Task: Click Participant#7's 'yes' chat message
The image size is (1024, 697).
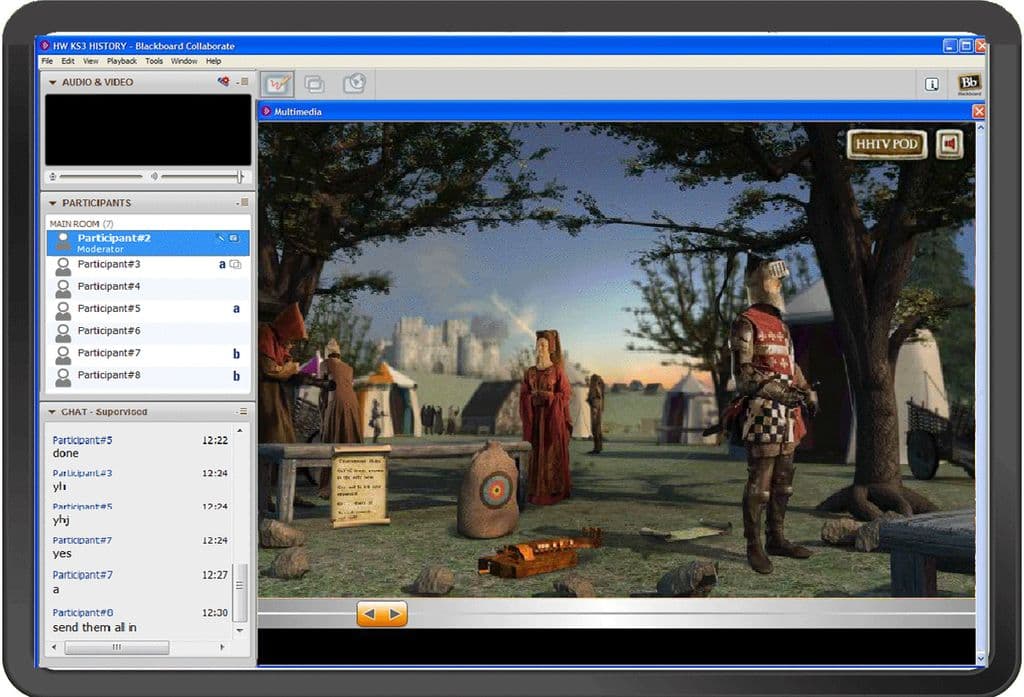Action: click(62, 554)
